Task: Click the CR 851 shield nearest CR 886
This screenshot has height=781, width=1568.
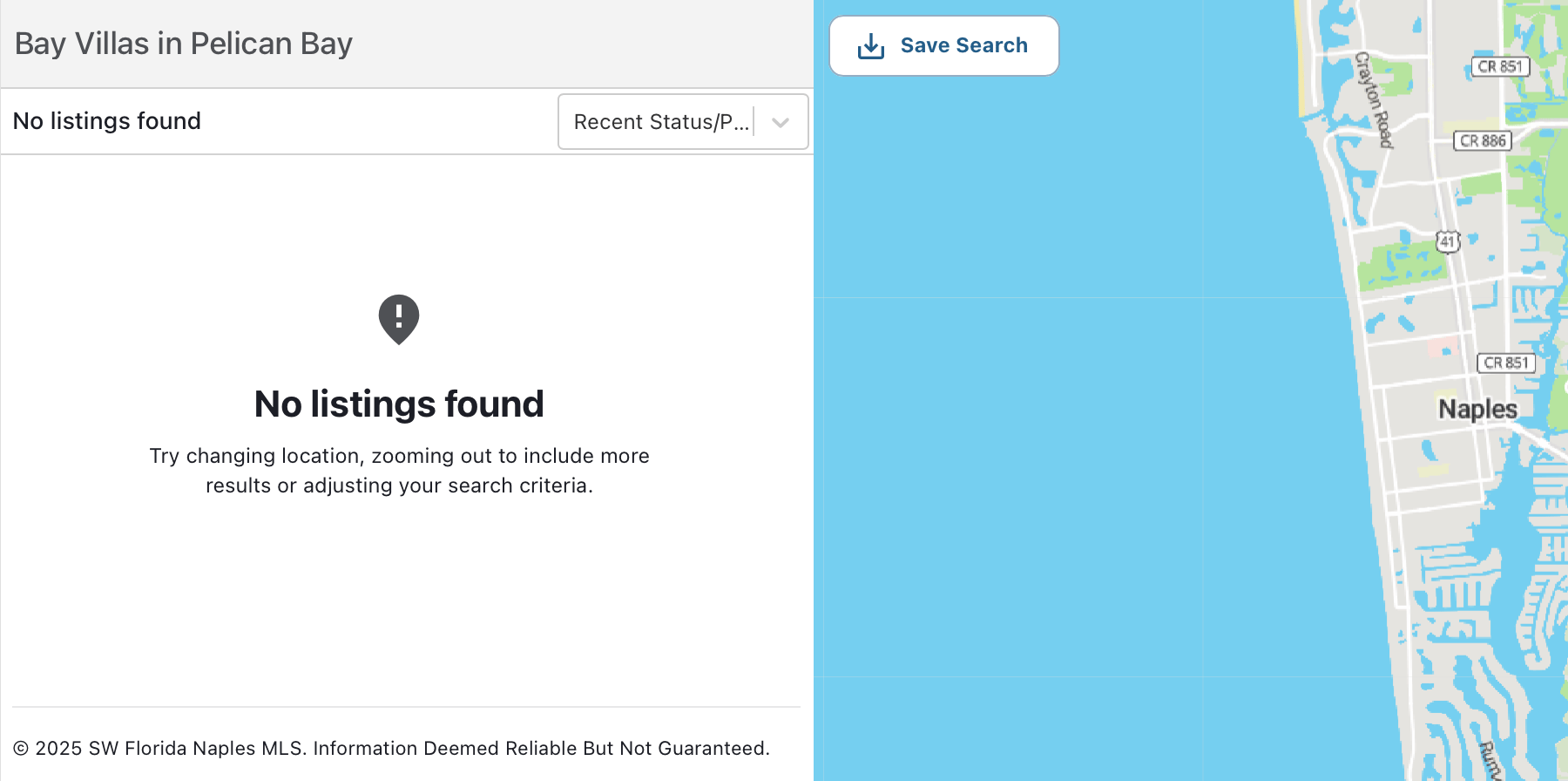Action: (x=1499, y=66)
